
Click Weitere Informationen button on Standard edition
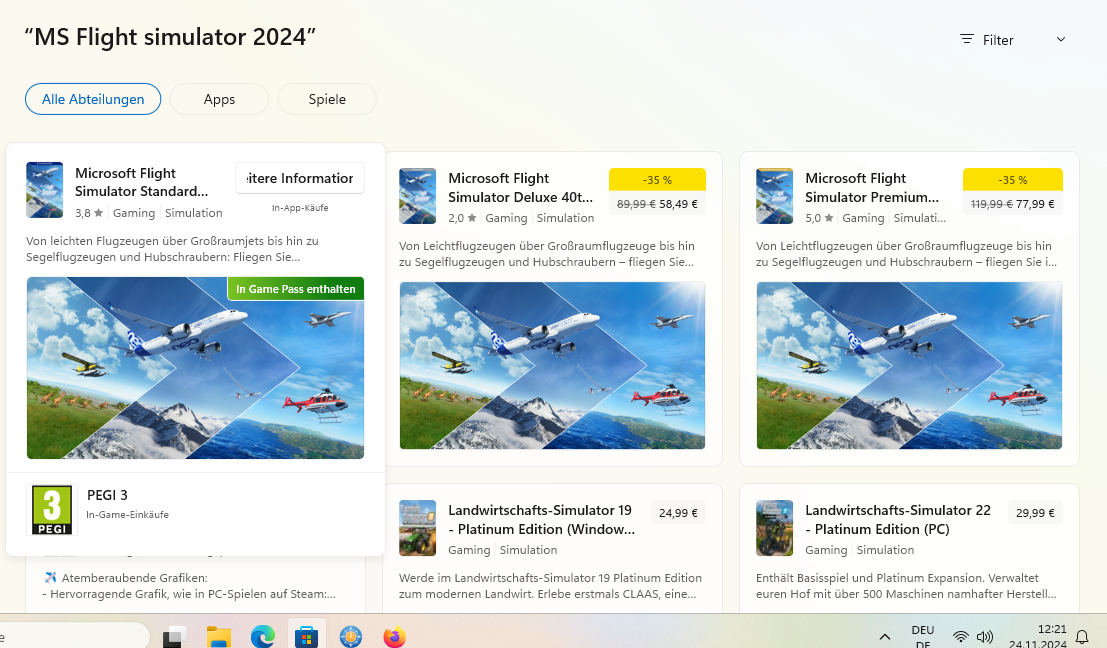point(300,178)
